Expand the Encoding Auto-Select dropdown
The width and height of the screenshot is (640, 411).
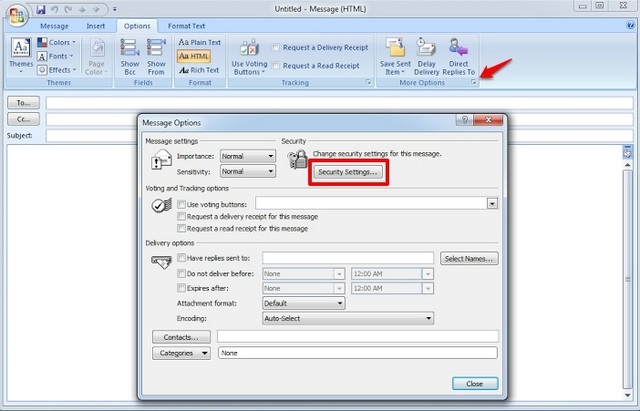[x=347, y=318]
